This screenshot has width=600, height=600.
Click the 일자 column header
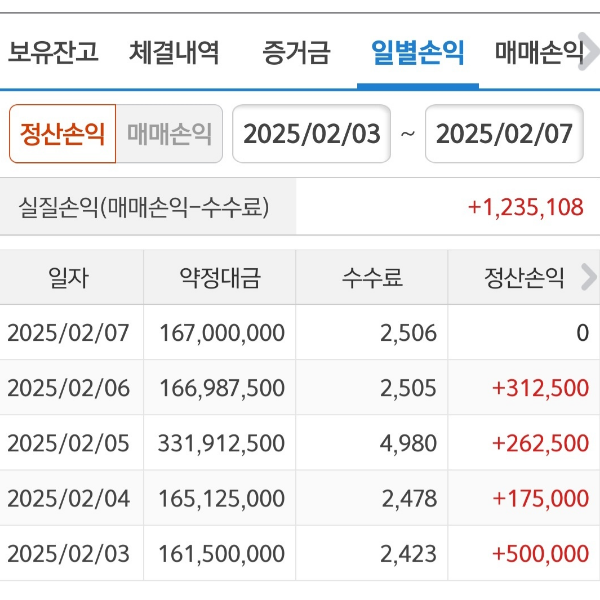(x=69, y=278)
